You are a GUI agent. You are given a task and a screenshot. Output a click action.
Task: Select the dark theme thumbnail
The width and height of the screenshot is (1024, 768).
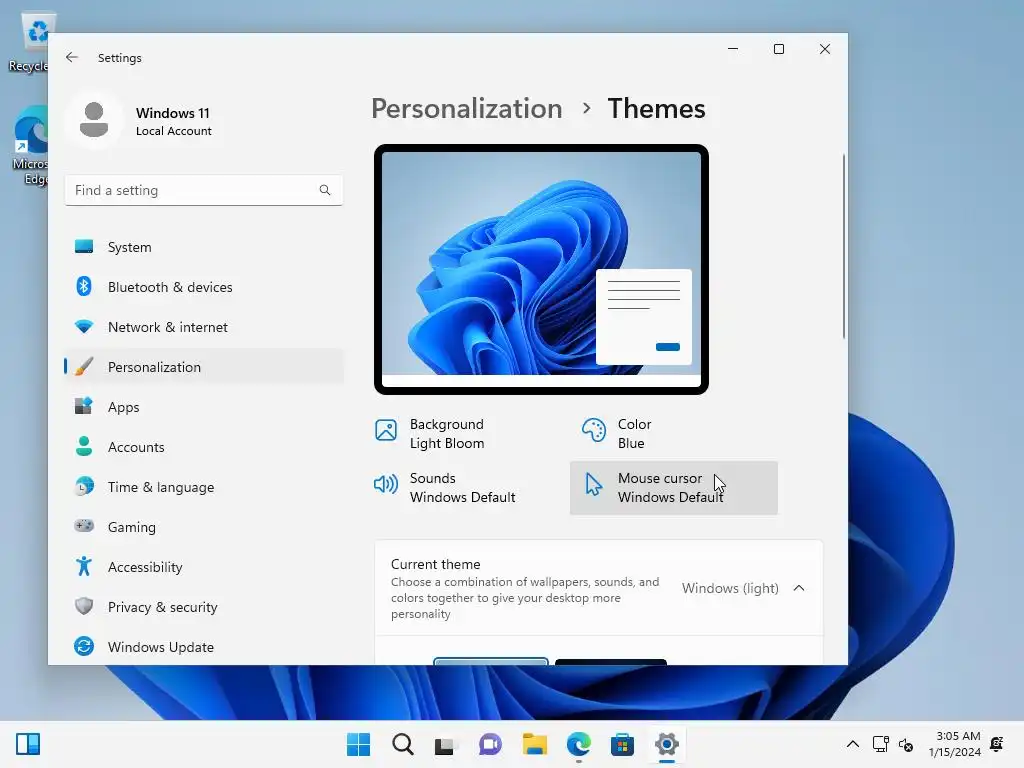(x=611, y=662)
